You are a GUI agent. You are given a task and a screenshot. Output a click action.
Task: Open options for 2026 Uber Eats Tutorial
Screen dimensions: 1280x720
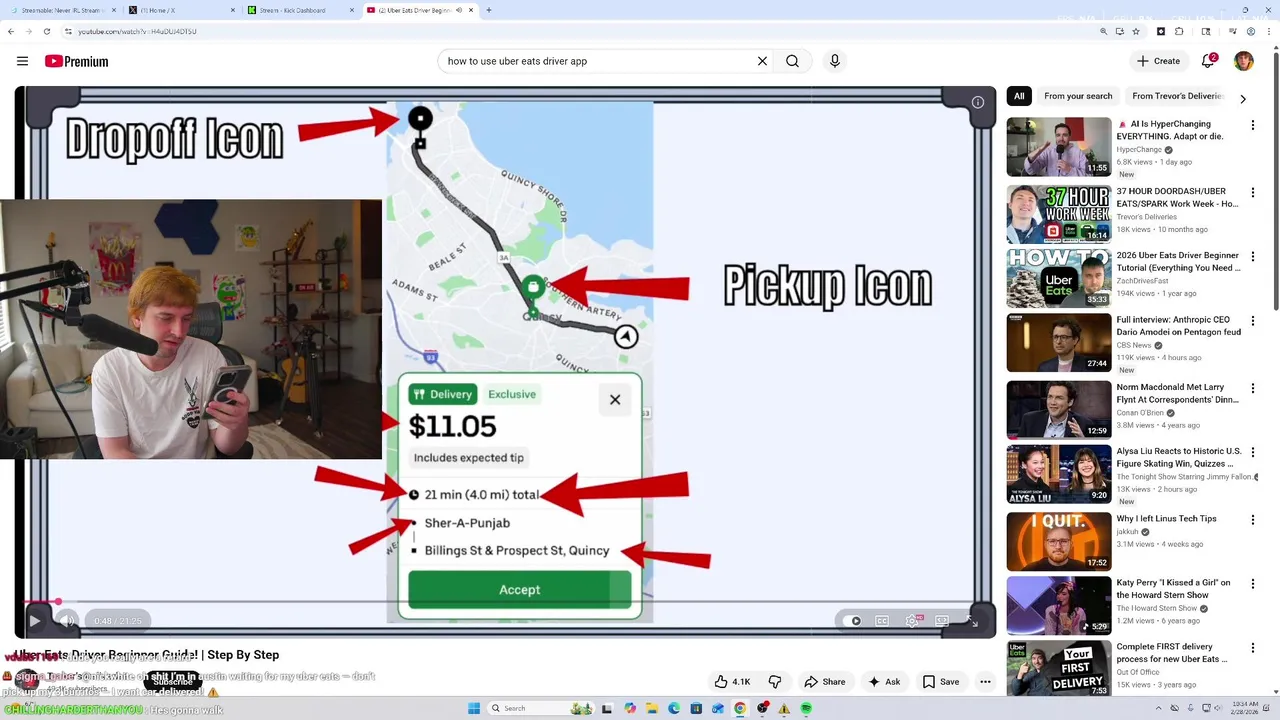(x=1252, y=256)
